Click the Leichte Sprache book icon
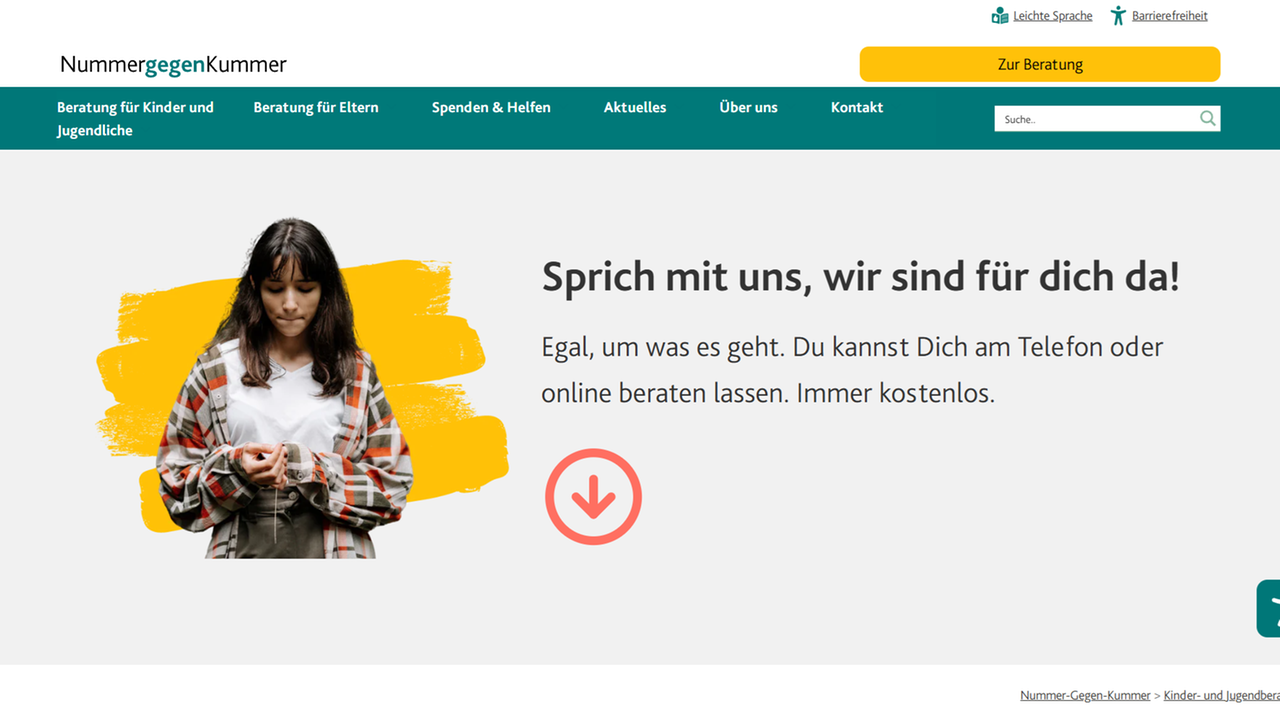 click(998, 15)
